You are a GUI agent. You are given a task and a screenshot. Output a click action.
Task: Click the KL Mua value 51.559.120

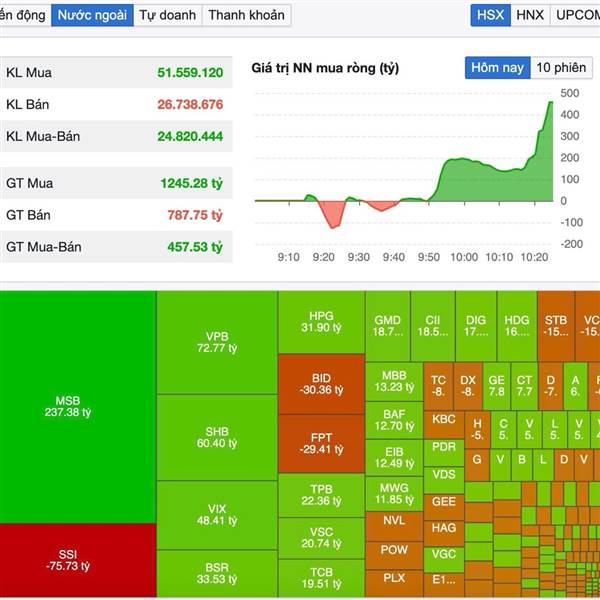click(190, 73)
